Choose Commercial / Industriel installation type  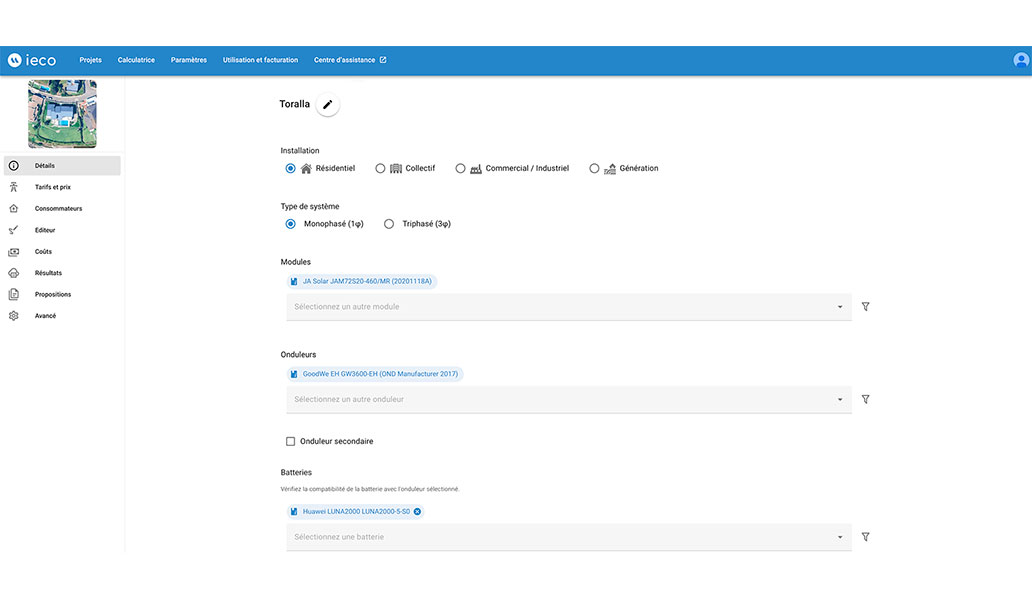pyautogui.click(x=461, y=169)
